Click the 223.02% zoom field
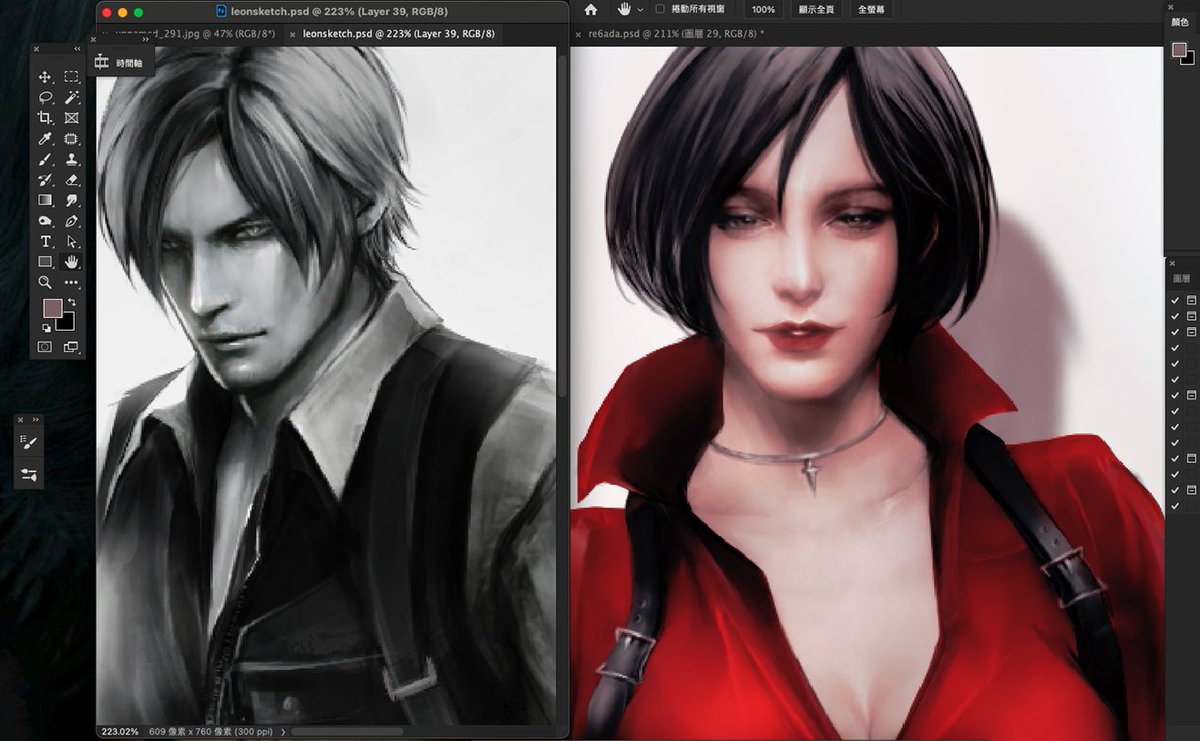The width and height of the screenshot is (1200, 741). tap(118, 732)
